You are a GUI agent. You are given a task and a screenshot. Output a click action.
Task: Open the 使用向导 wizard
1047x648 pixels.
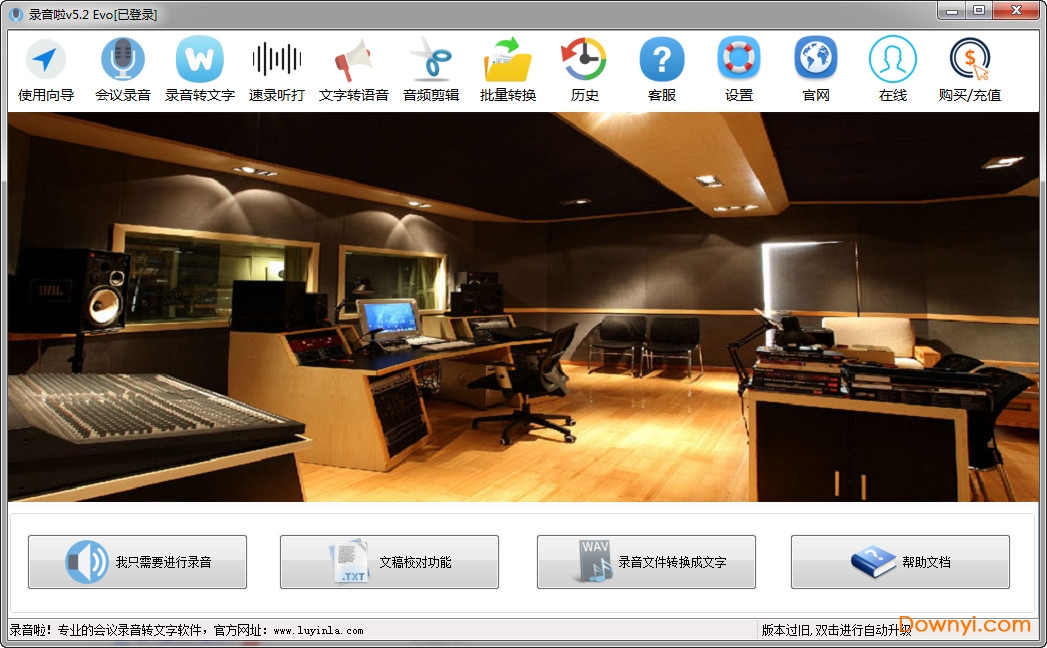point(45,68)
